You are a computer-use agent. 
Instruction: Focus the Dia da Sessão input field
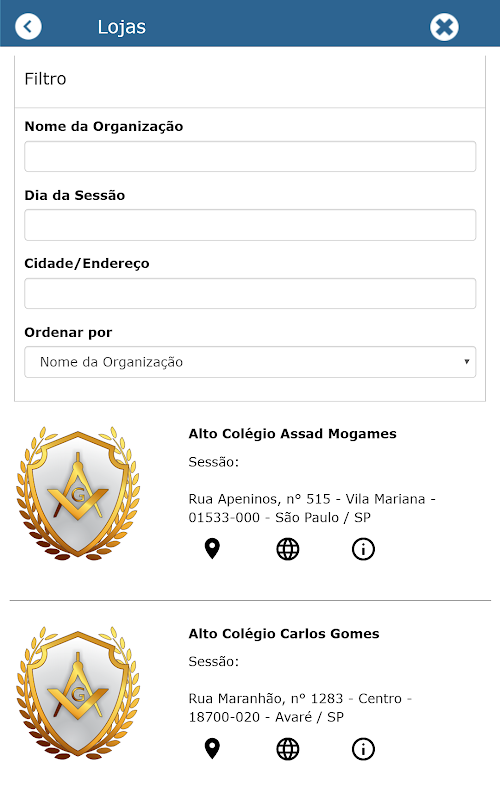250,225
